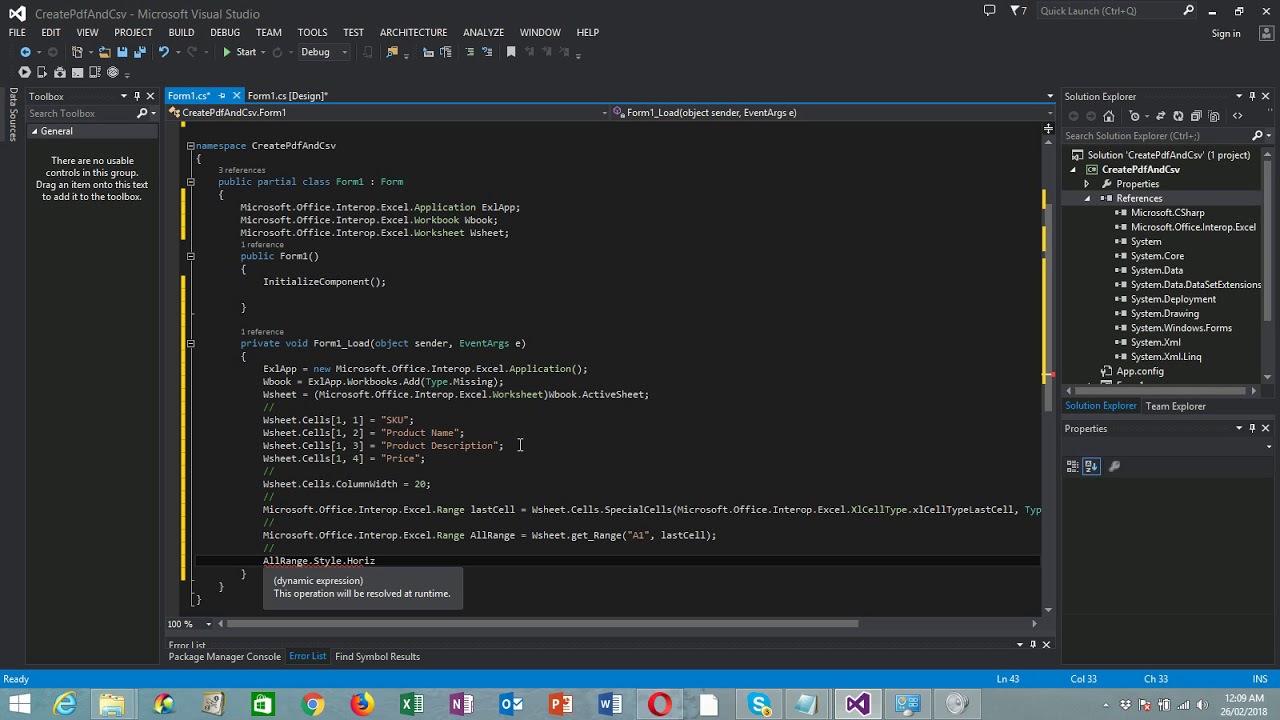Open the Debug configuration dropdown

tap(323, 52)
